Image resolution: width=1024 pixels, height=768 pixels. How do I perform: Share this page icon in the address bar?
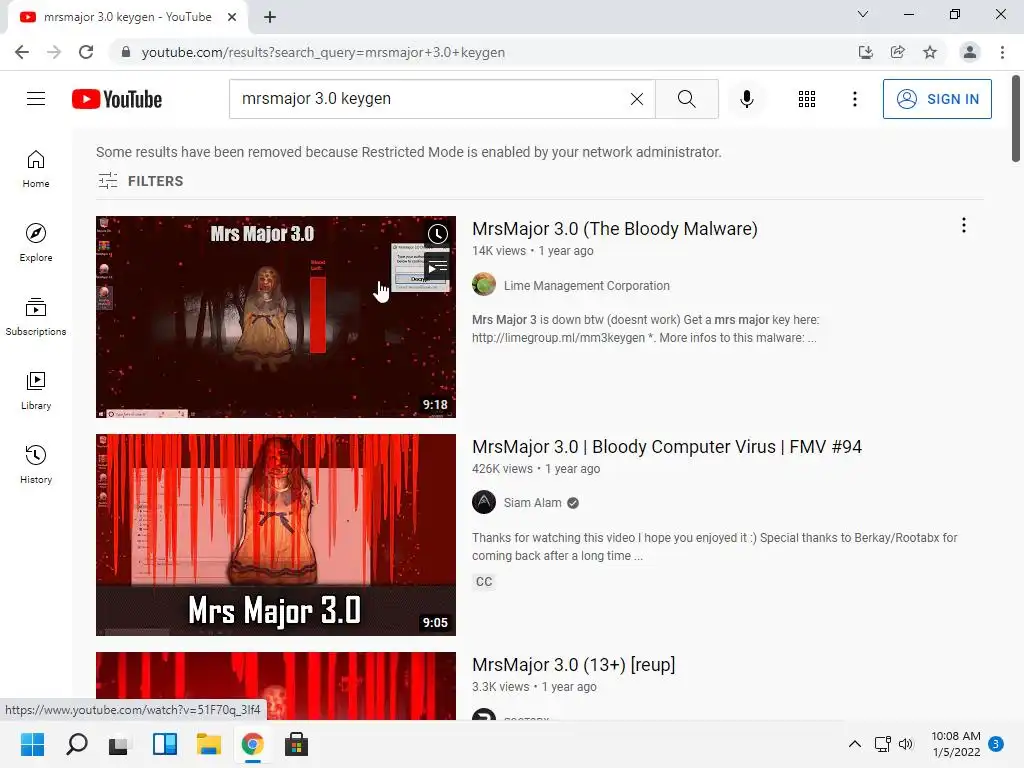click(x=898, y=52)
